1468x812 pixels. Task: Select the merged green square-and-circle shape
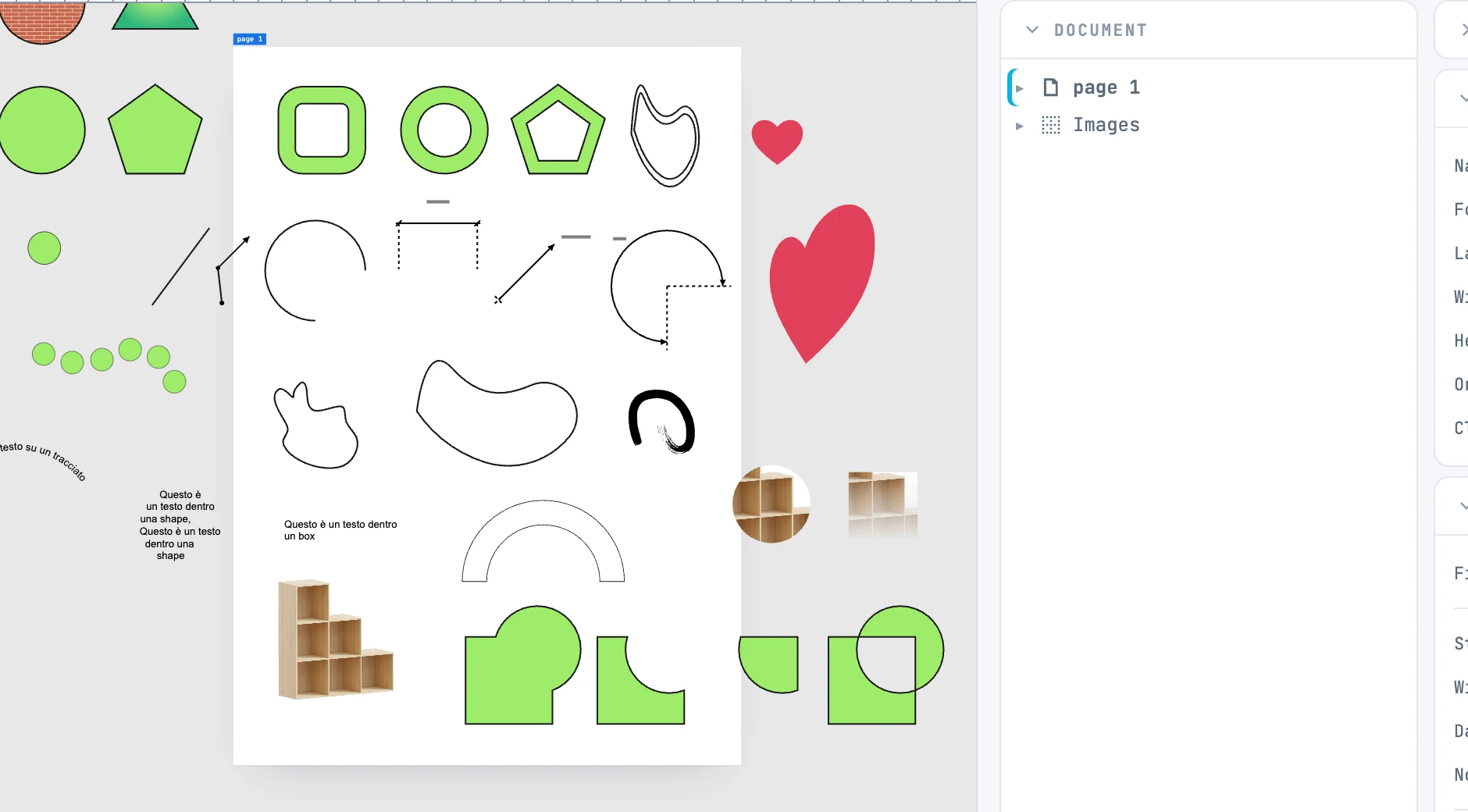(x=522, y=665)
